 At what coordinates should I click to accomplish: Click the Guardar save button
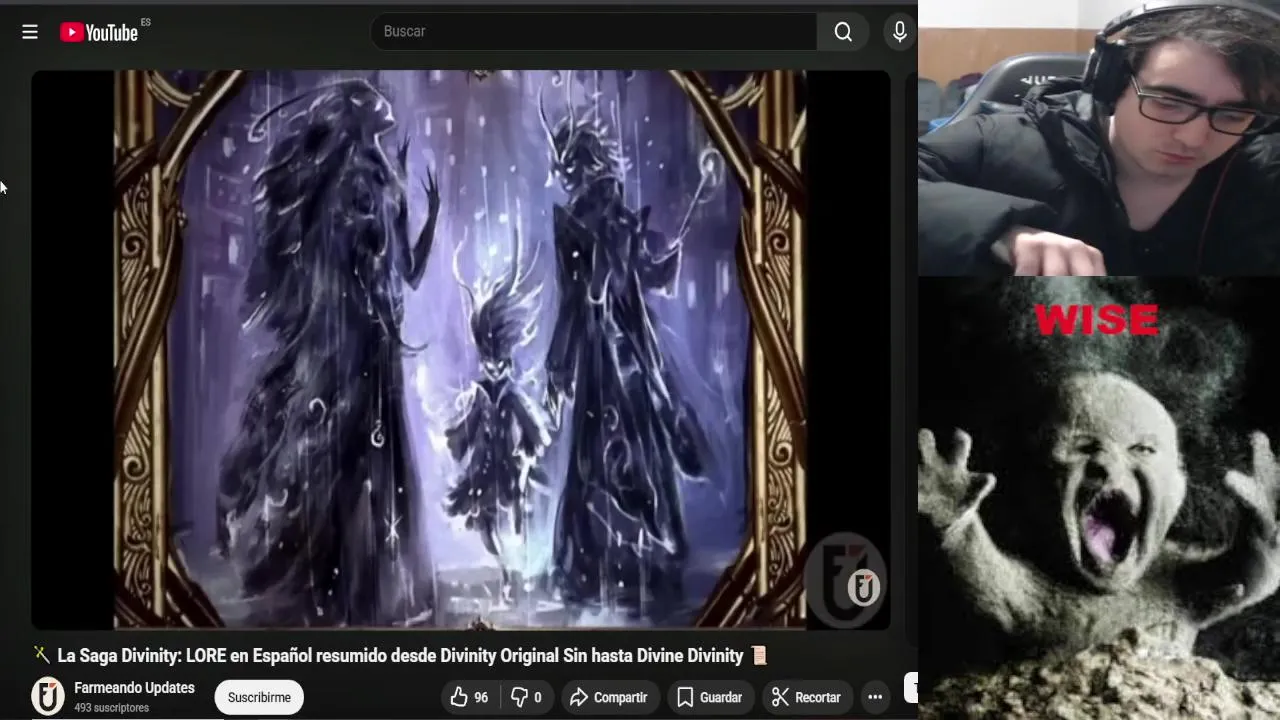[709, 697]
